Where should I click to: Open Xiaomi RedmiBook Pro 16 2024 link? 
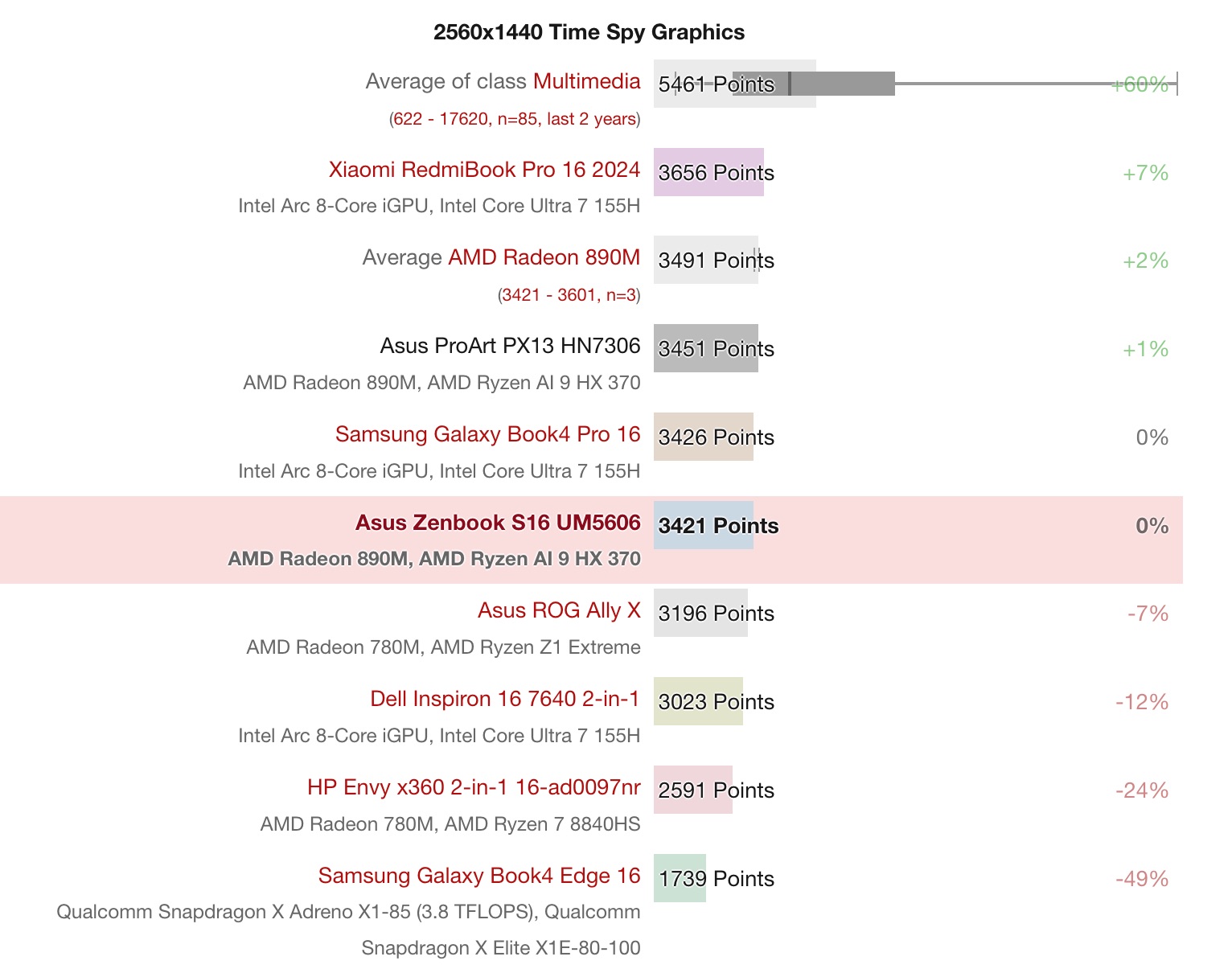(484, 170)
